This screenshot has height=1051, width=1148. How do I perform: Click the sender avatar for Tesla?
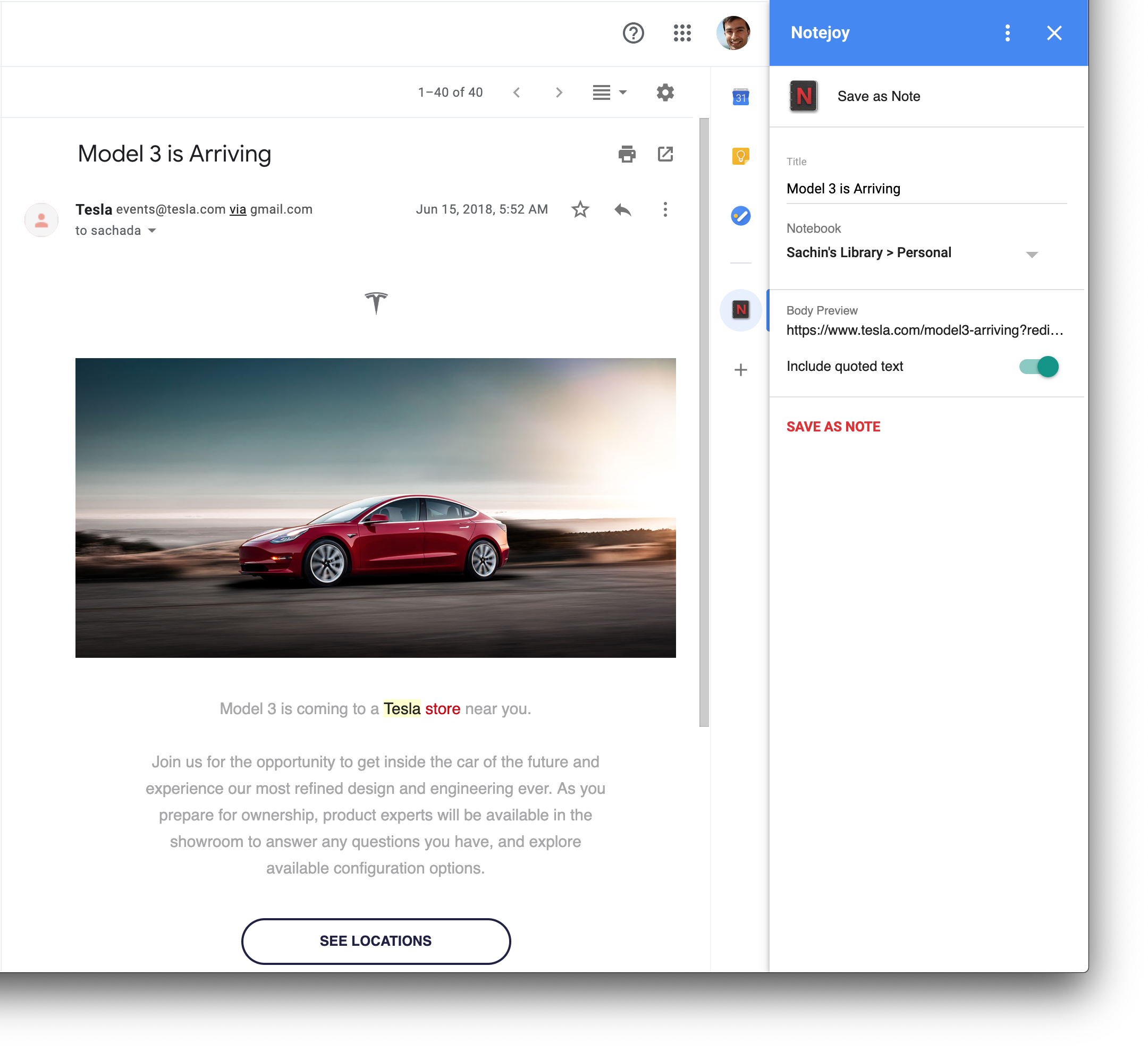41,220
